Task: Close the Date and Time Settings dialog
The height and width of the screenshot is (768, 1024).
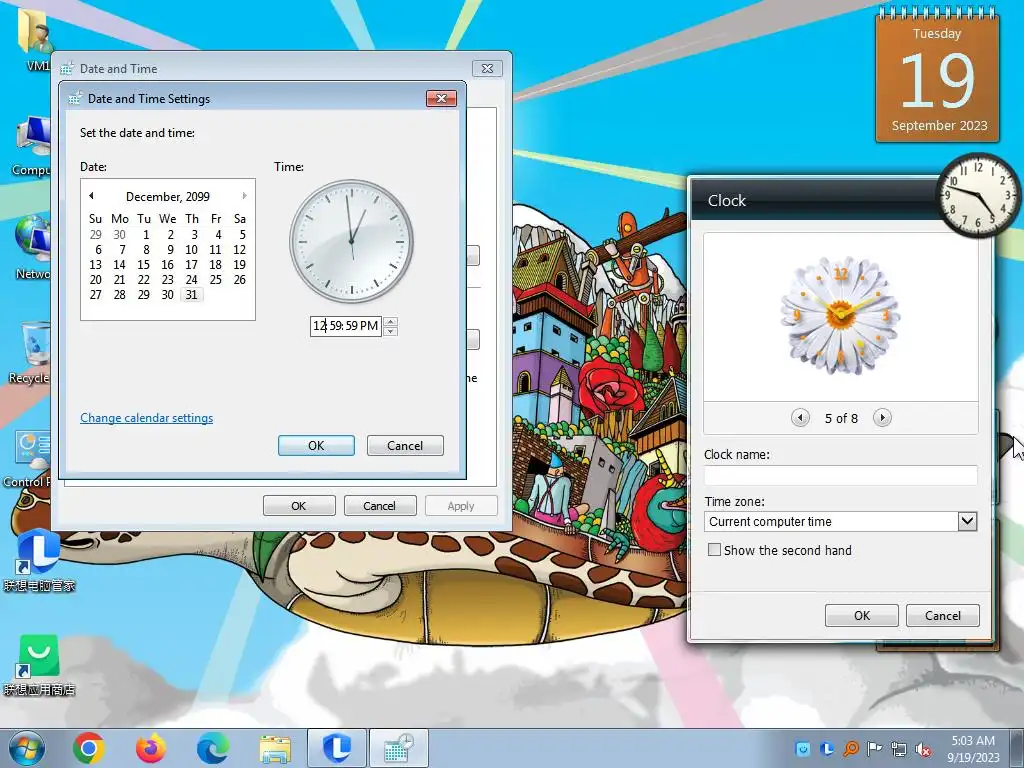Action: point(441,98)
